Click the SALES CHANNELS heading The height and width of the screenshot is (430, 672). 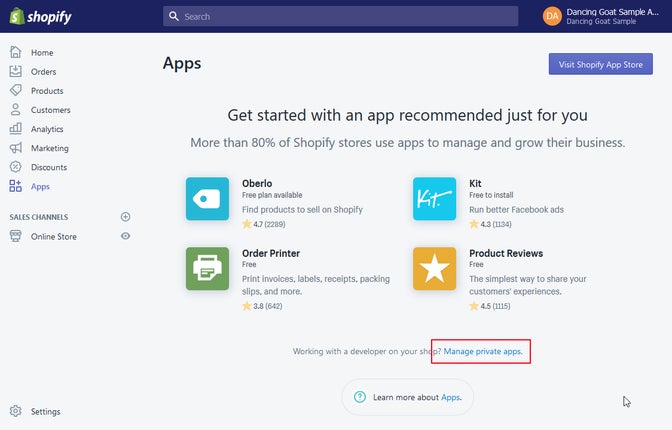click(x=39, y=217)
